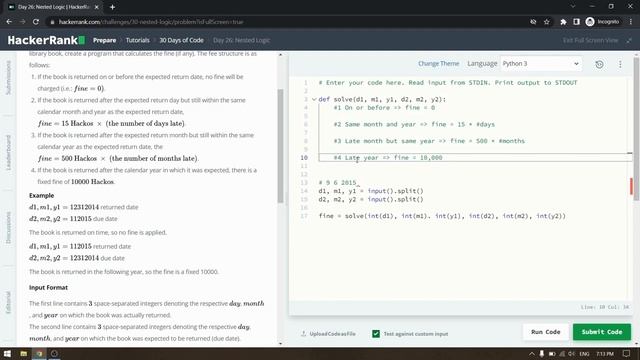Click the third-party cookies blocked eye icon
Viewport: 640px width, 360px height.
pyautogui.click(x=533, y=22)
